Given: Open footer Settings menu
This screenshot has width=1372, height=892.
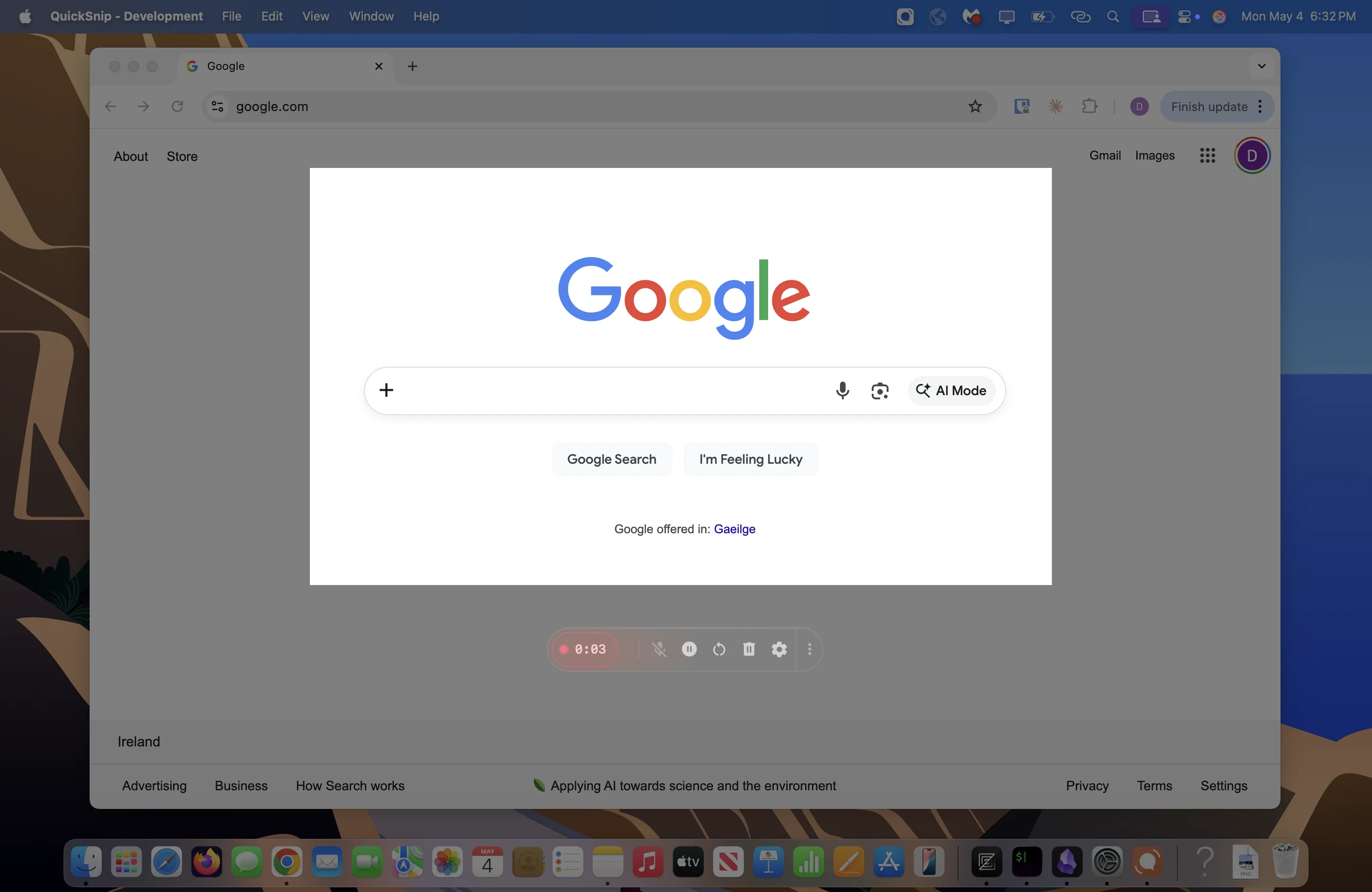Looking at the screenshot, I should click(x=1223, y=785).
